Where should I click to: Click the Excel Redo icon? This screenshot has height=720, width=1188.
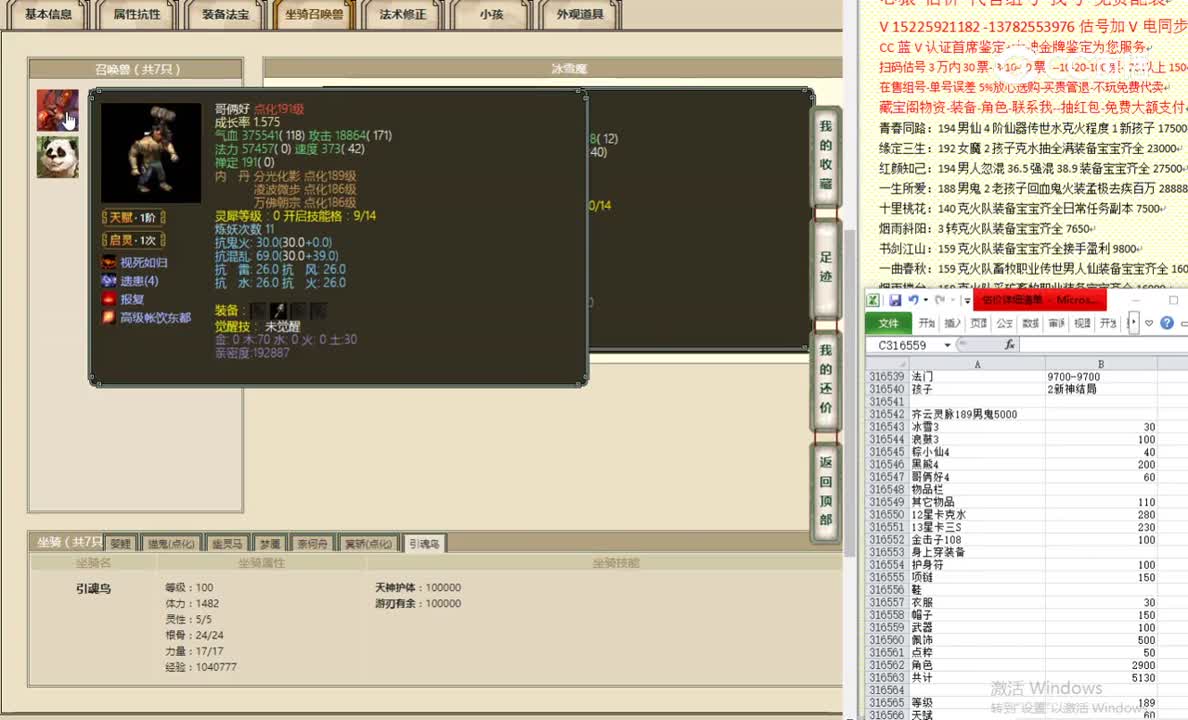click(x=939, y=300)
